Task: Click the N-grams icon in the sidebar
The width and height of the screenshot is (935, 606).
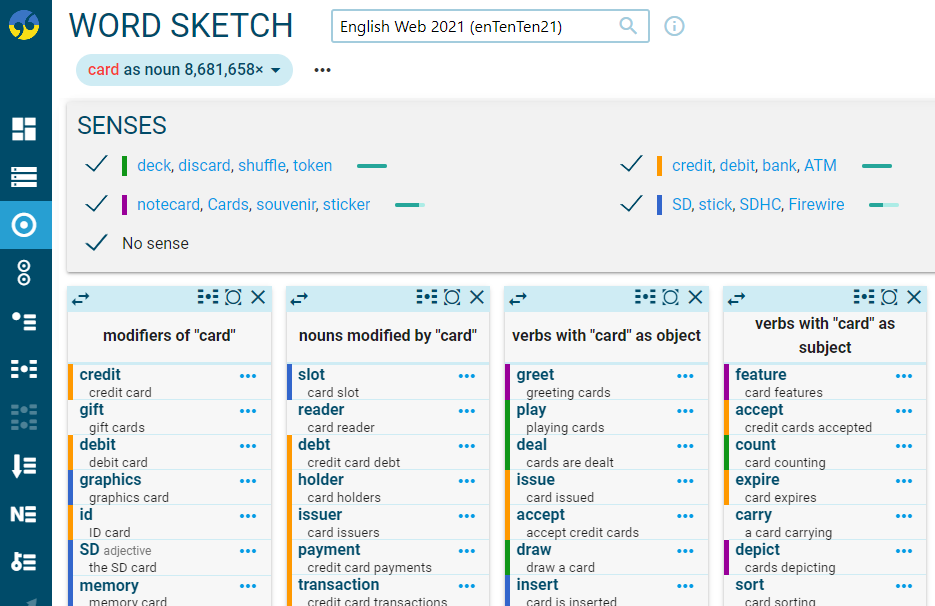Action: [24, 515]
